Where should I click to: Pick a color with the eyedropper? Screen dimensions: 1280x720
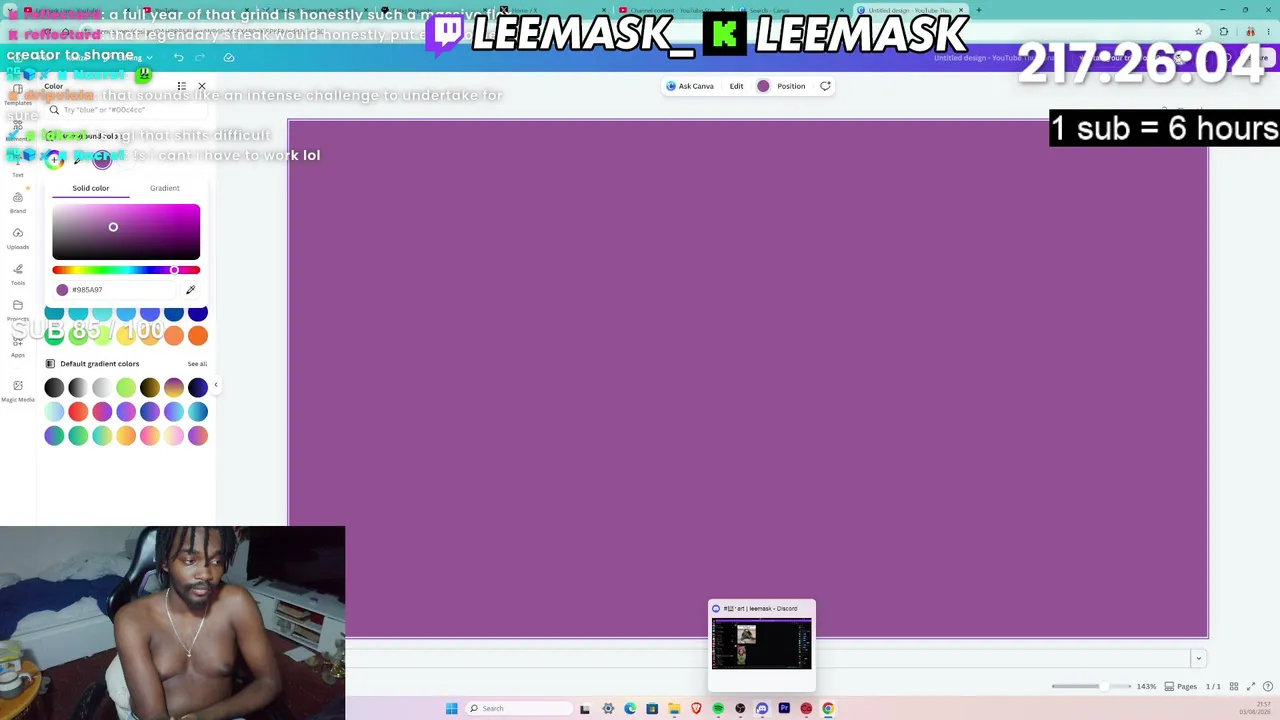coord(190,290)
